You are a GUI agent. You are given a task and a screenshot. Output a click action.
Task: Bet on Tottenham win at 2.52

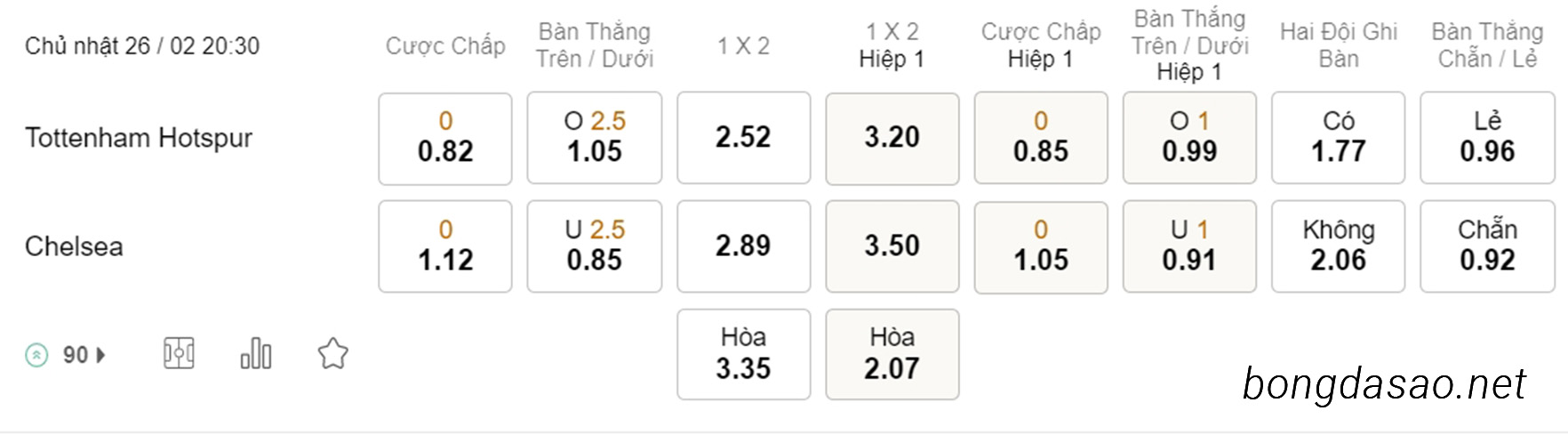tap(744, 138)
